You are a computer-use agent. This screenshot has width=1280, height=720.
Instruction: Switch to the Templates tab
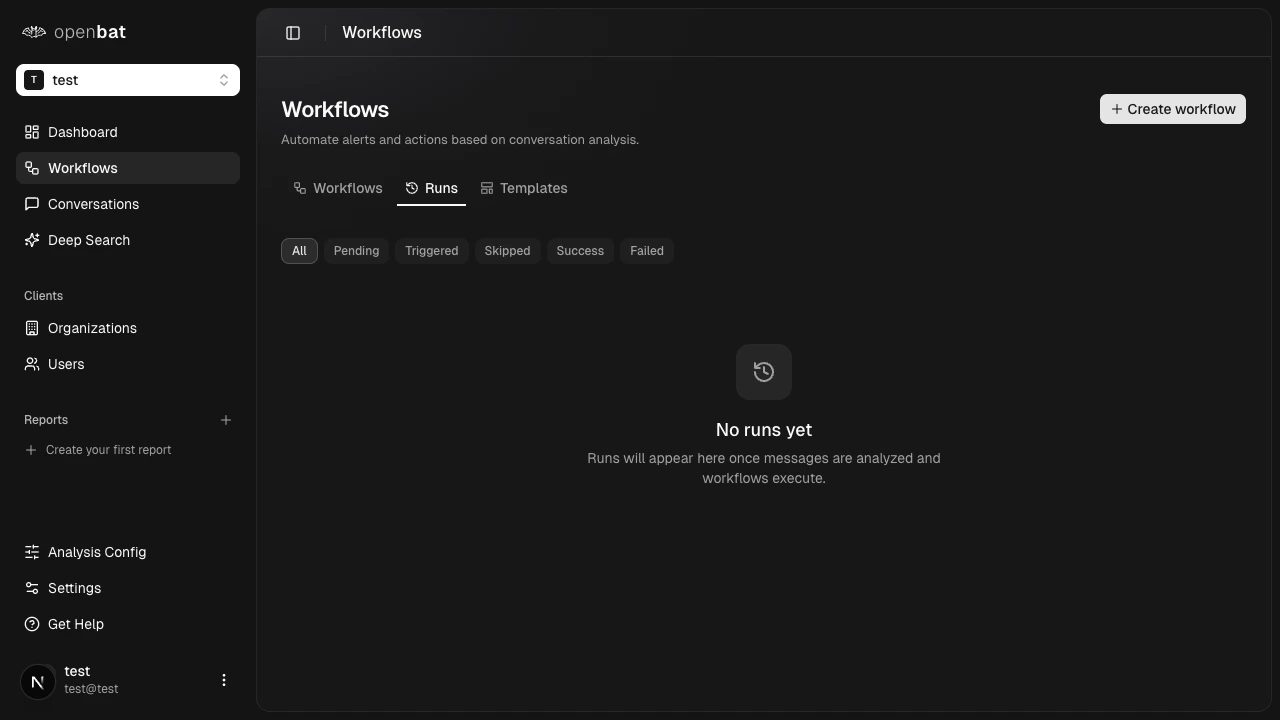pos(524,188)
